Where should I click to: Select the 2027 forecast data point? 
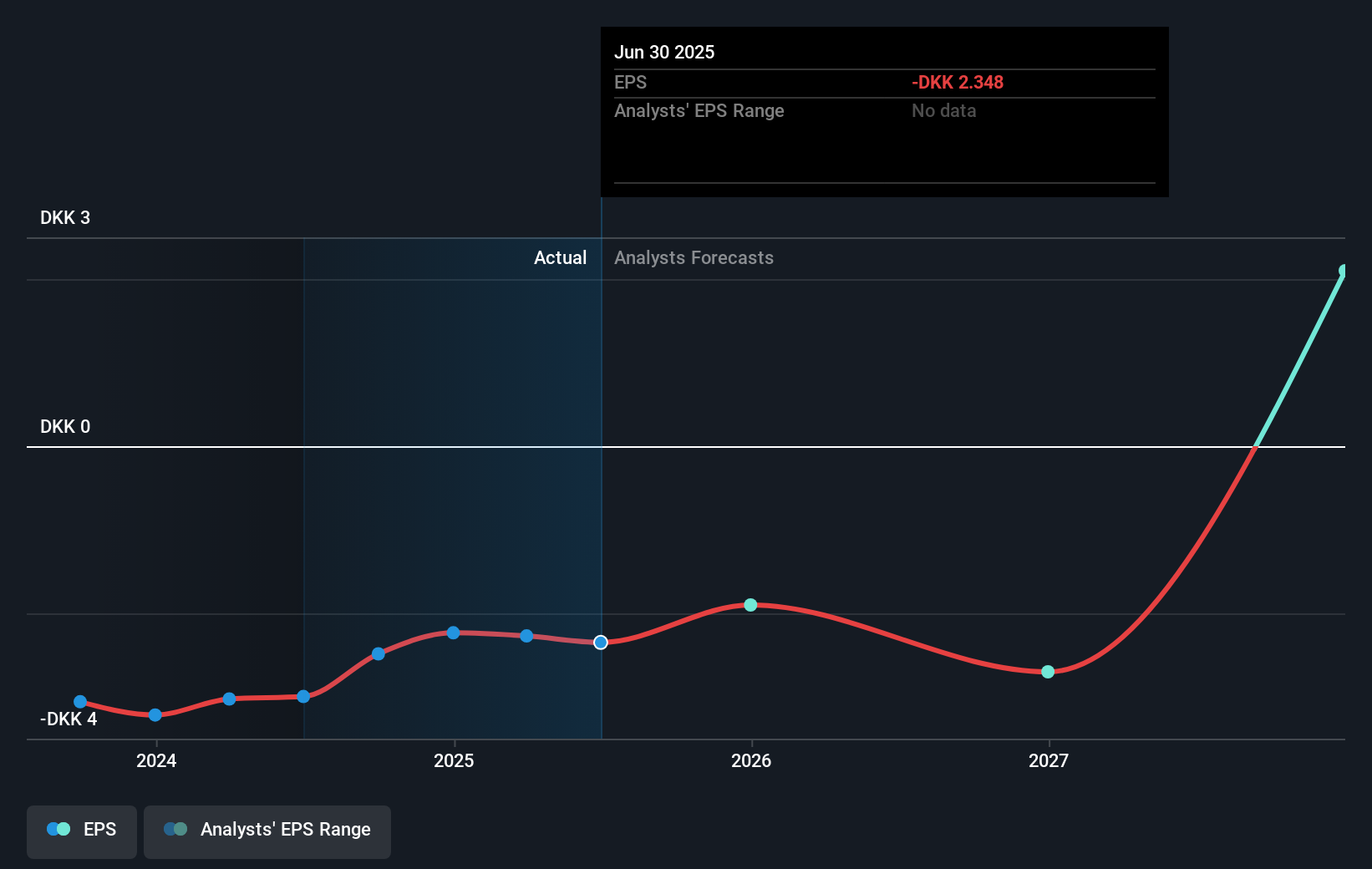point(1048,672)
